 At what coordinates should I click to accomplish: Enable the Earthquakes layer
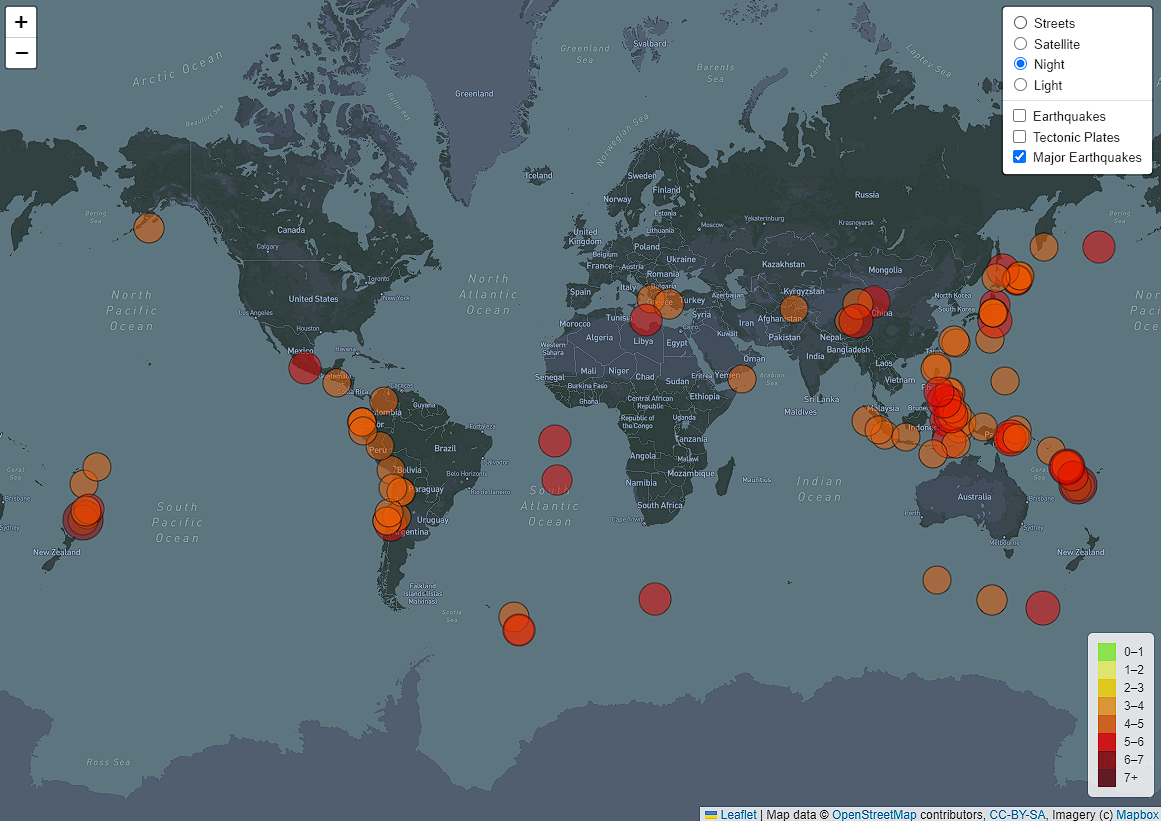tap(1019, 115)
